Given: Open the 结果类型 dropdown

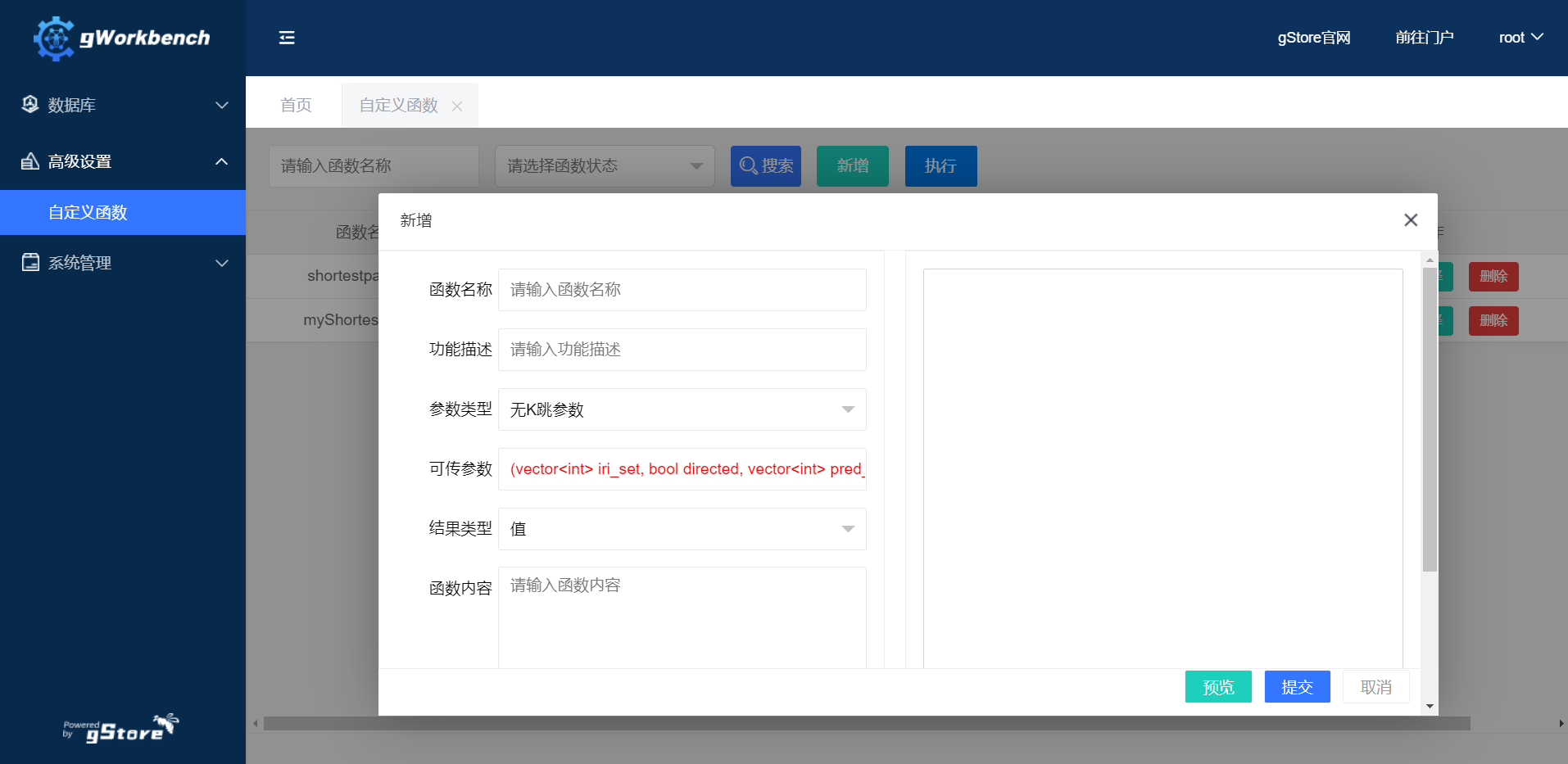Looking at the screenshot, I should (x=682, y=529).
